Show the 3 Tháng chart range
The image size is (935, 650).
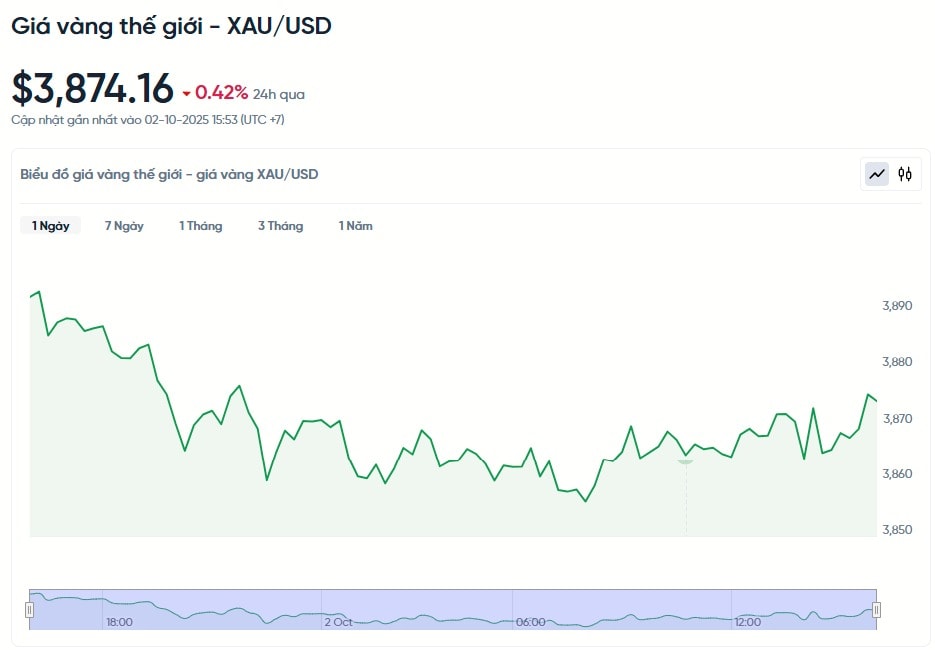280,226
